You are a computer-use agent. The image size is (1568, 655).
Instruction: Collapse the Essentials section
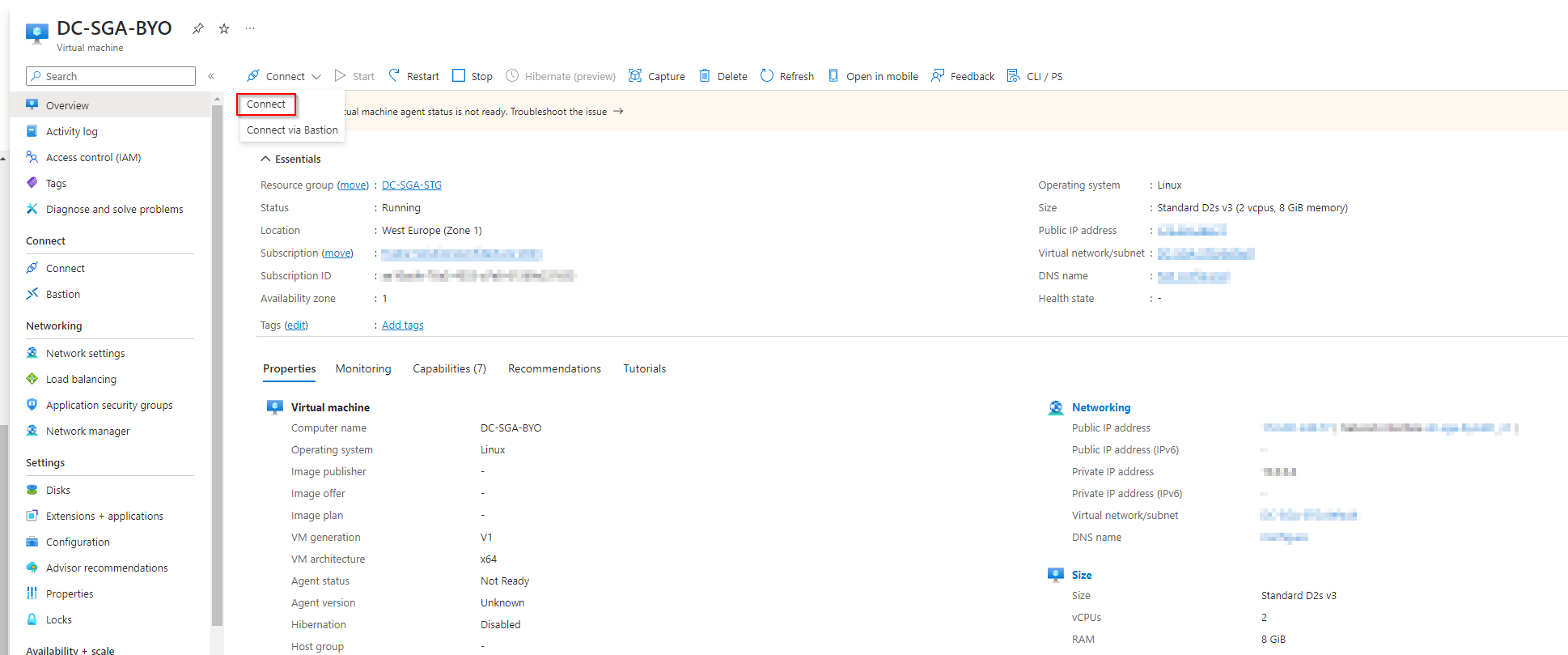coord(290,159)
